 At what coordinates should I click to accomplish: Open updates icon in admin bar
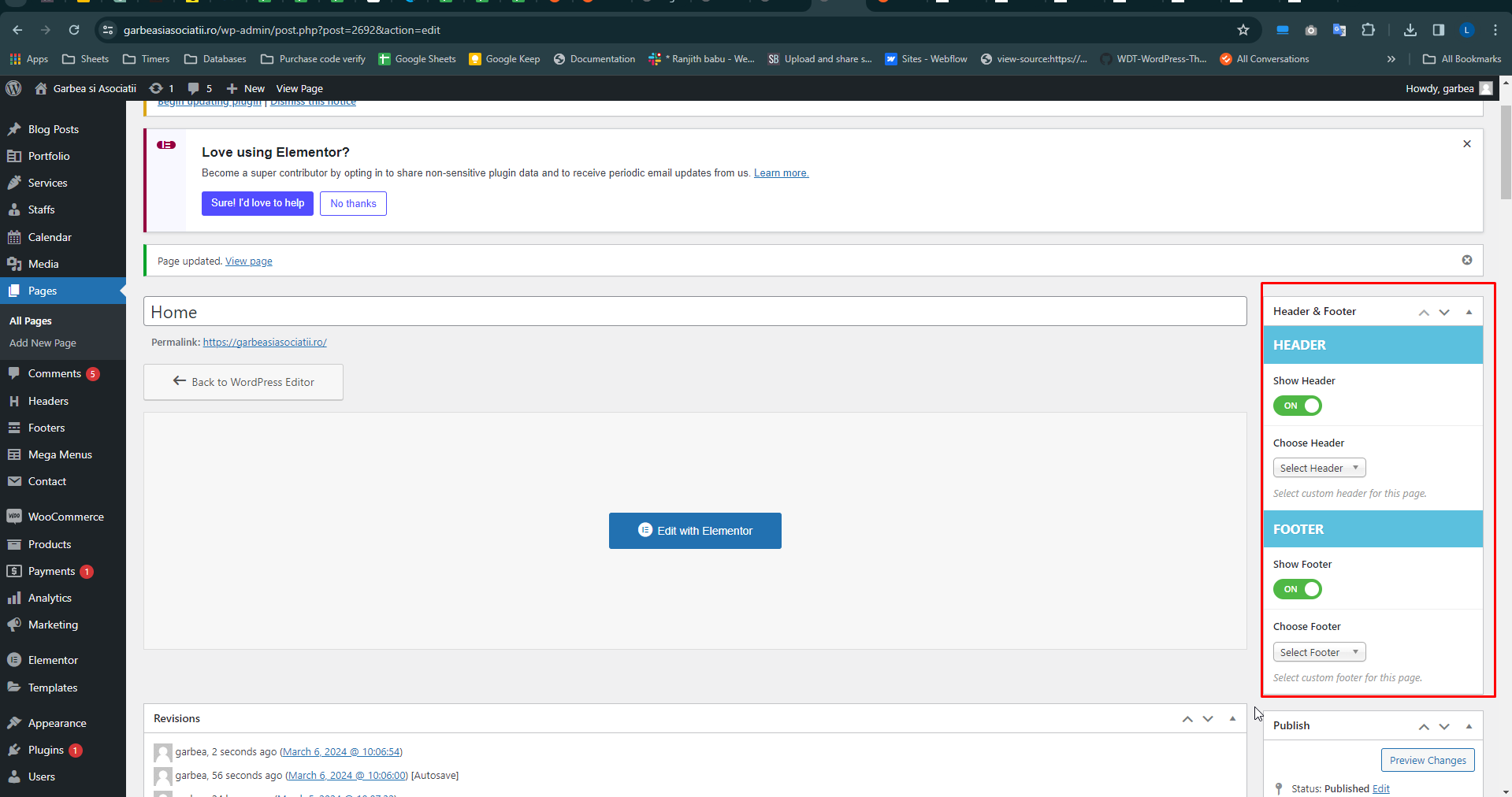(161, 88)
